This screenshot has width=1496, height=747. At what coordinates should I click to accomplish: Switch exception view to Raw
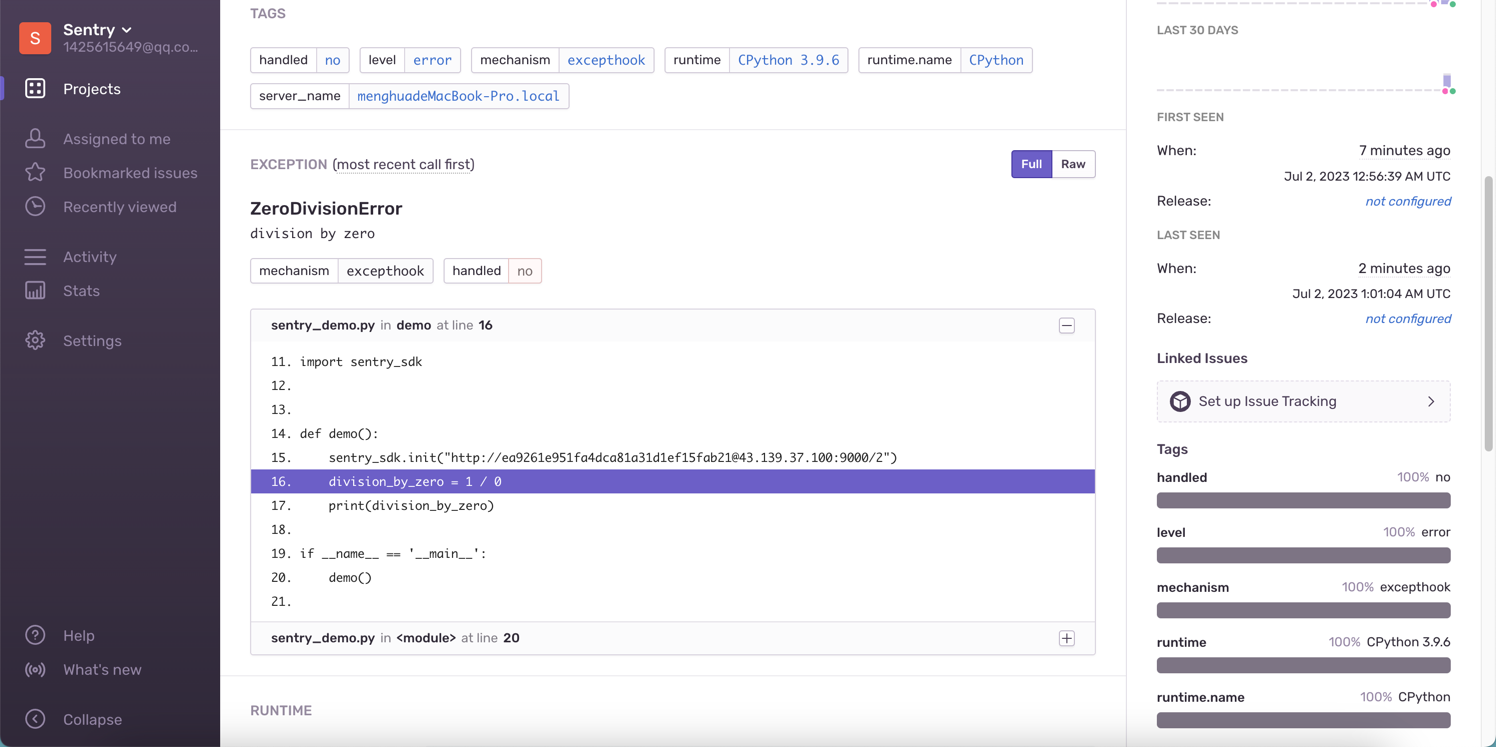[x=1073, y=164]
